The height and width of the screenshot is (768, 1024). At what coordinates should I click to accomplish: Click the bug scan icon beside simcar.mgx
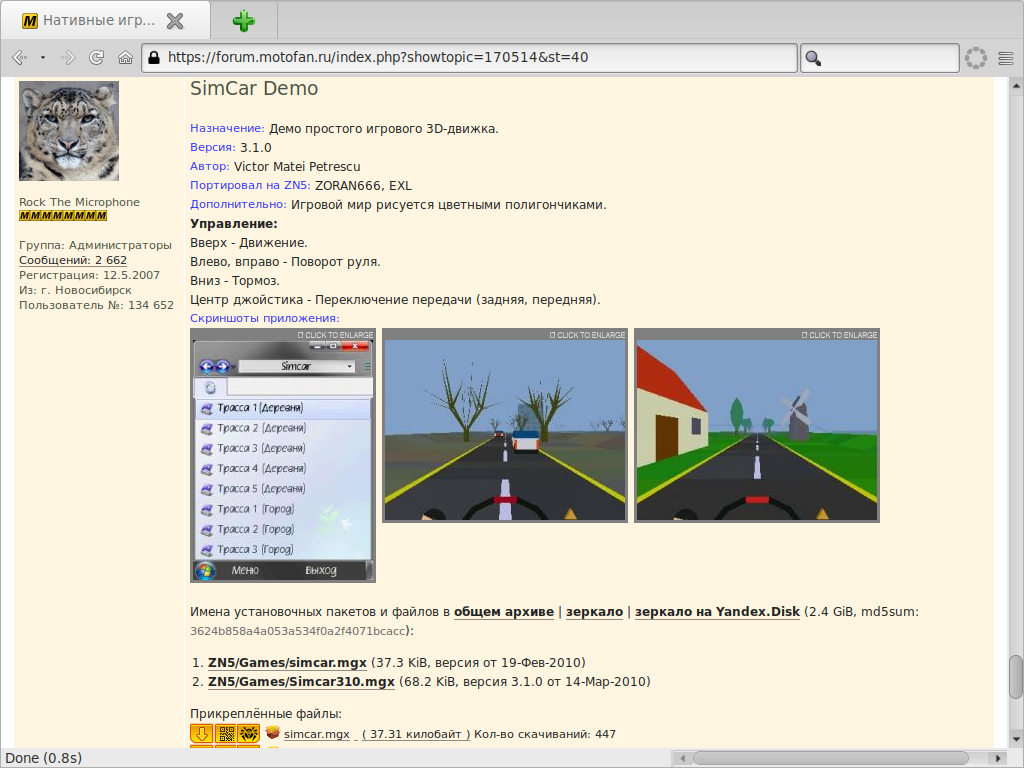click(x=249, y=734)
